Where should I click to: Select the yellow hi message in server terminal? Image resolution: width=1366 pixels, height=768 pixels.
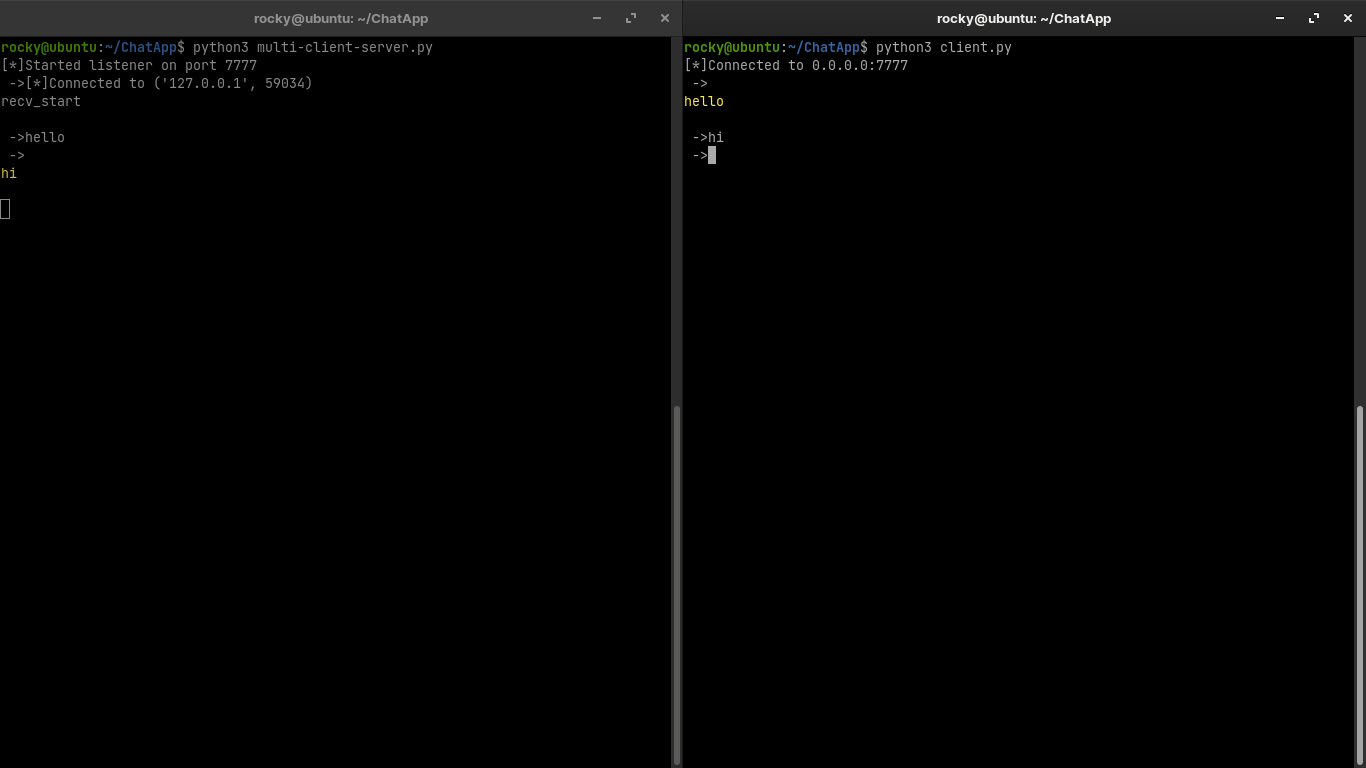(x=9, y=173)
